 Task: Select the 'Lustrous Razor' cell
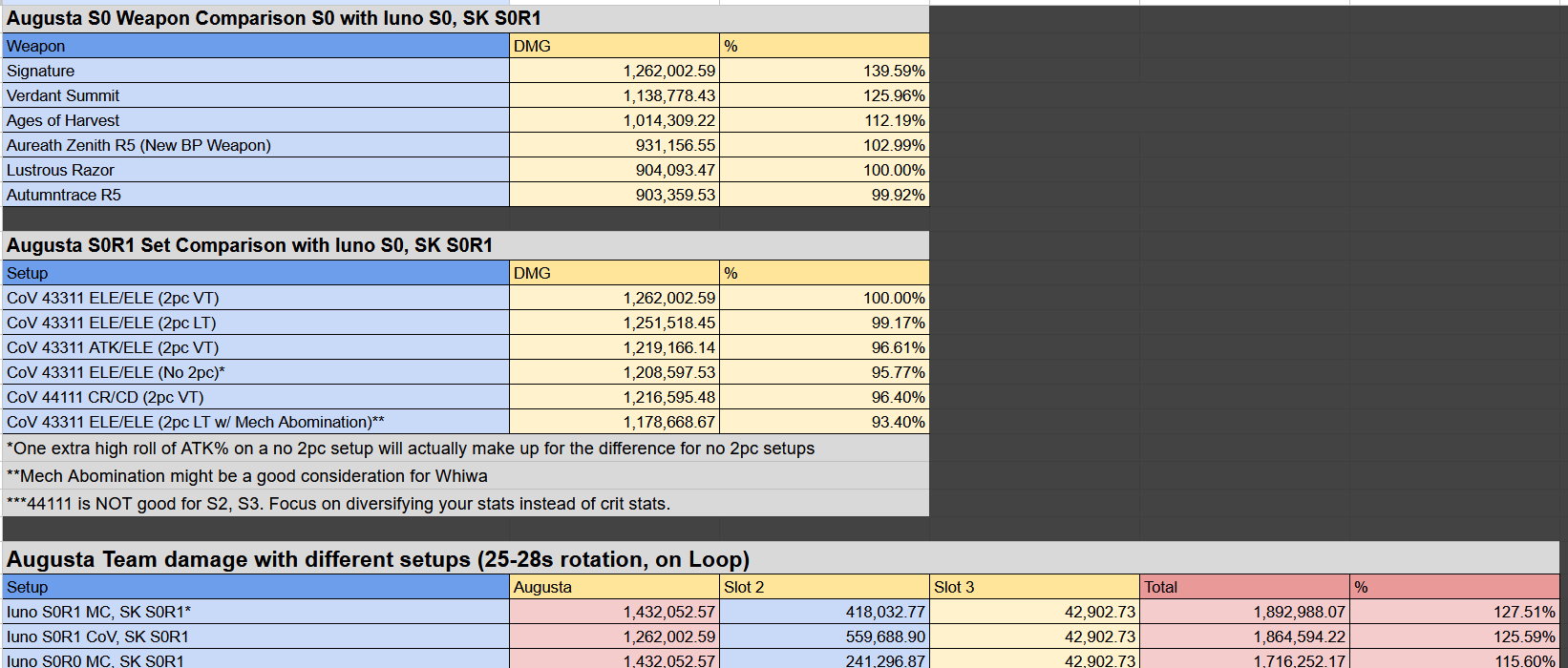(x=256, y=170)
